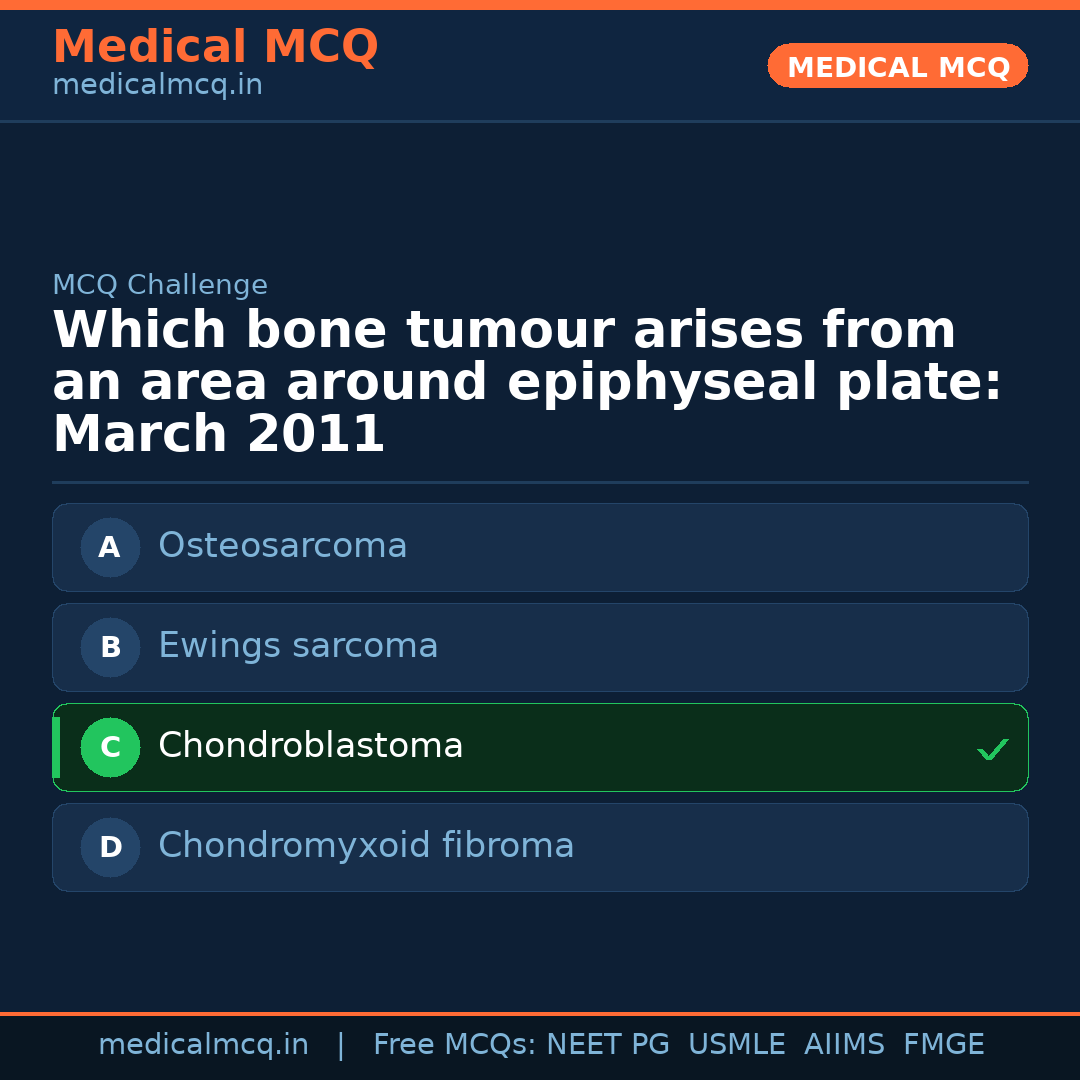The height and width of the screenshot is (1080, 1080).
Task: Click the green checkmark icon on option C
Action: click(992, 748)
